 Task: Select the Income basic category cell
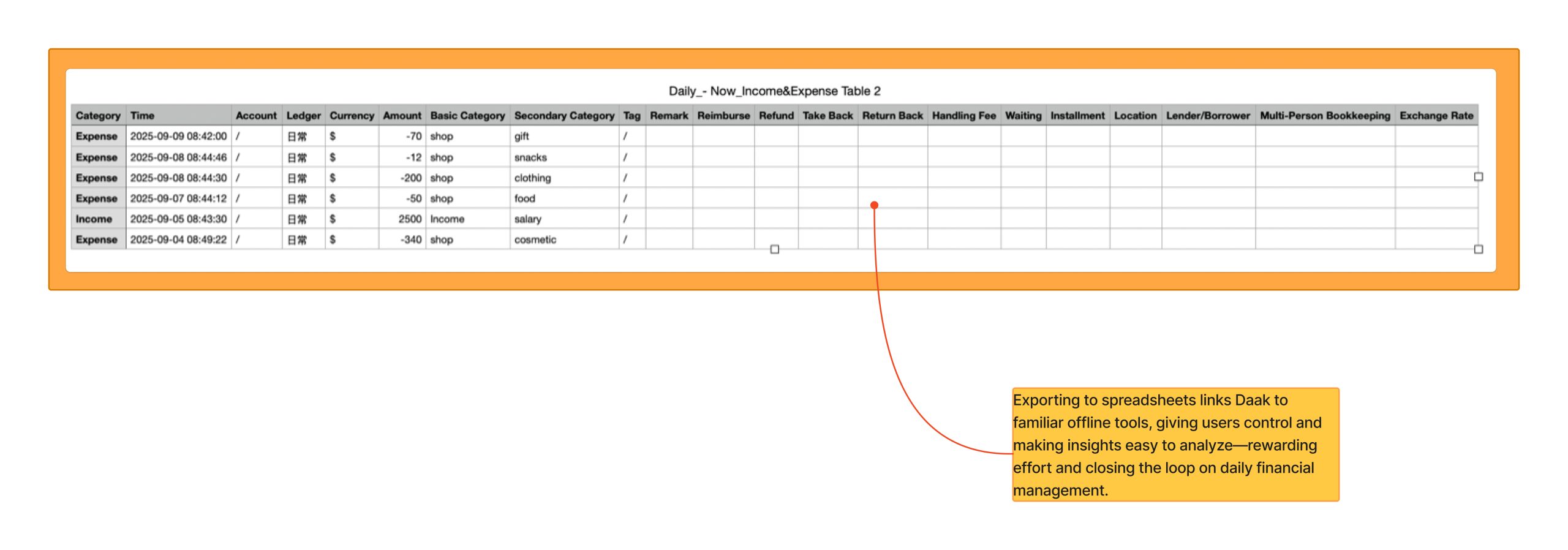point(467,219)
